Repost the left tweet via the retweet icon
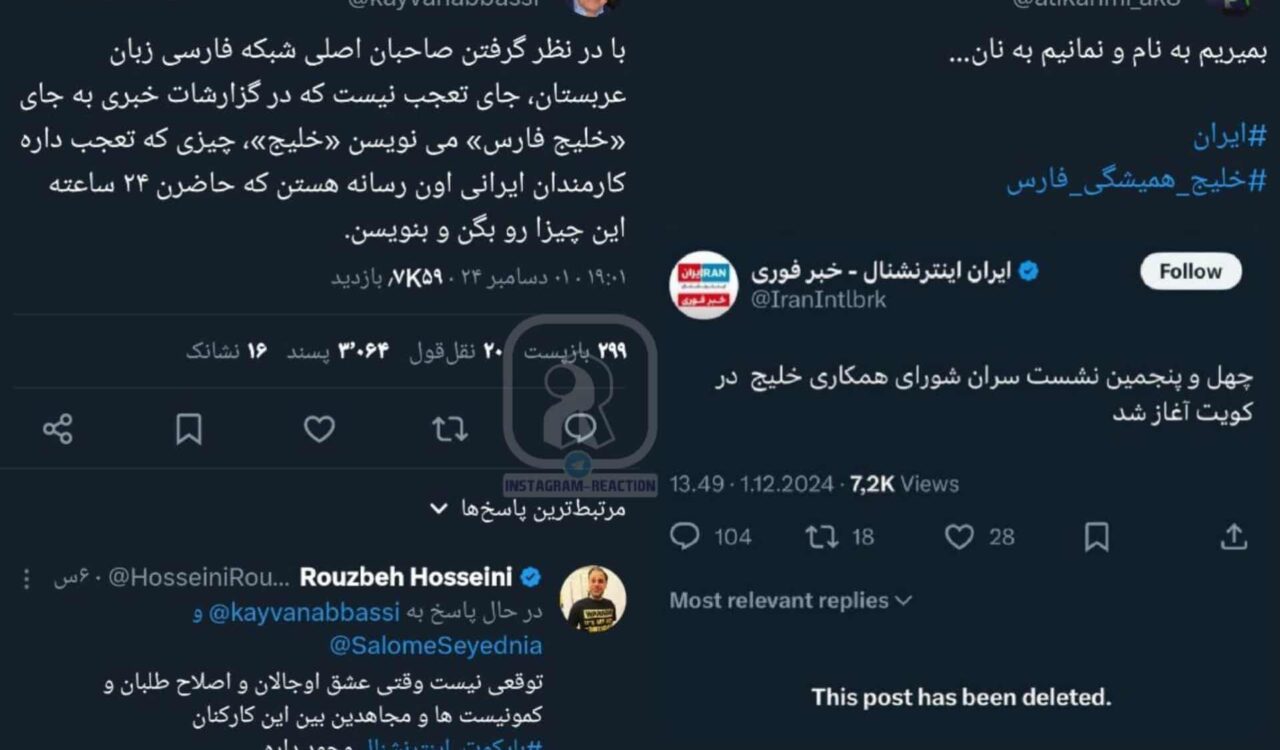 [x=449, y=429]
